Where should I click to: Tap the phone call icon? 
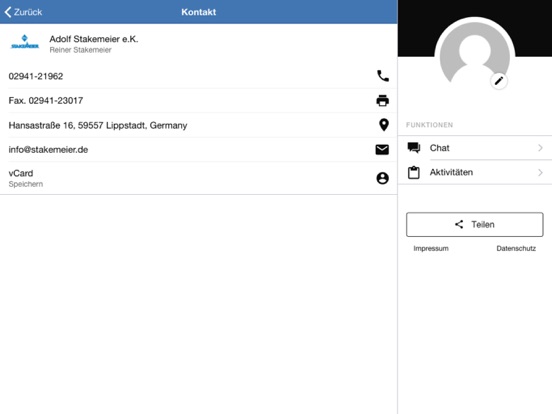pyautogui.click(x=383, y=76)
